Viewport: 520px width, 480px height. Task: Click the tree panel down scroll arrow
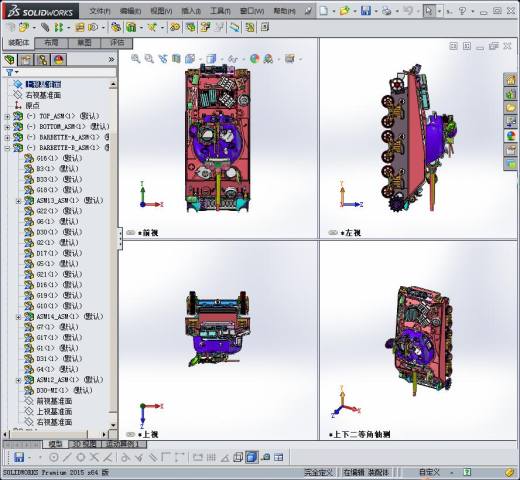(x=113, y=425)
